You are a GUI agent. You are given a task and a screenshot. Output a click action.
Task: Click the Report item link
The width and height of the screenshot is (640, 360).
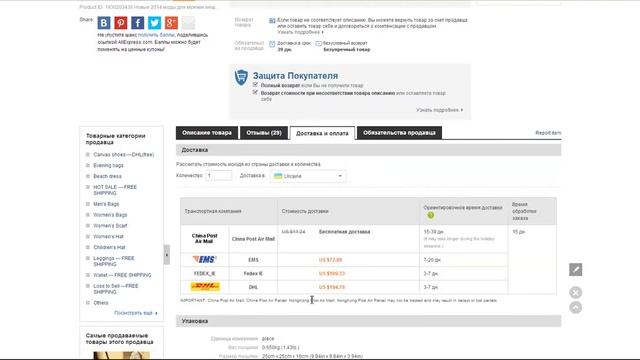coord(548,133)
